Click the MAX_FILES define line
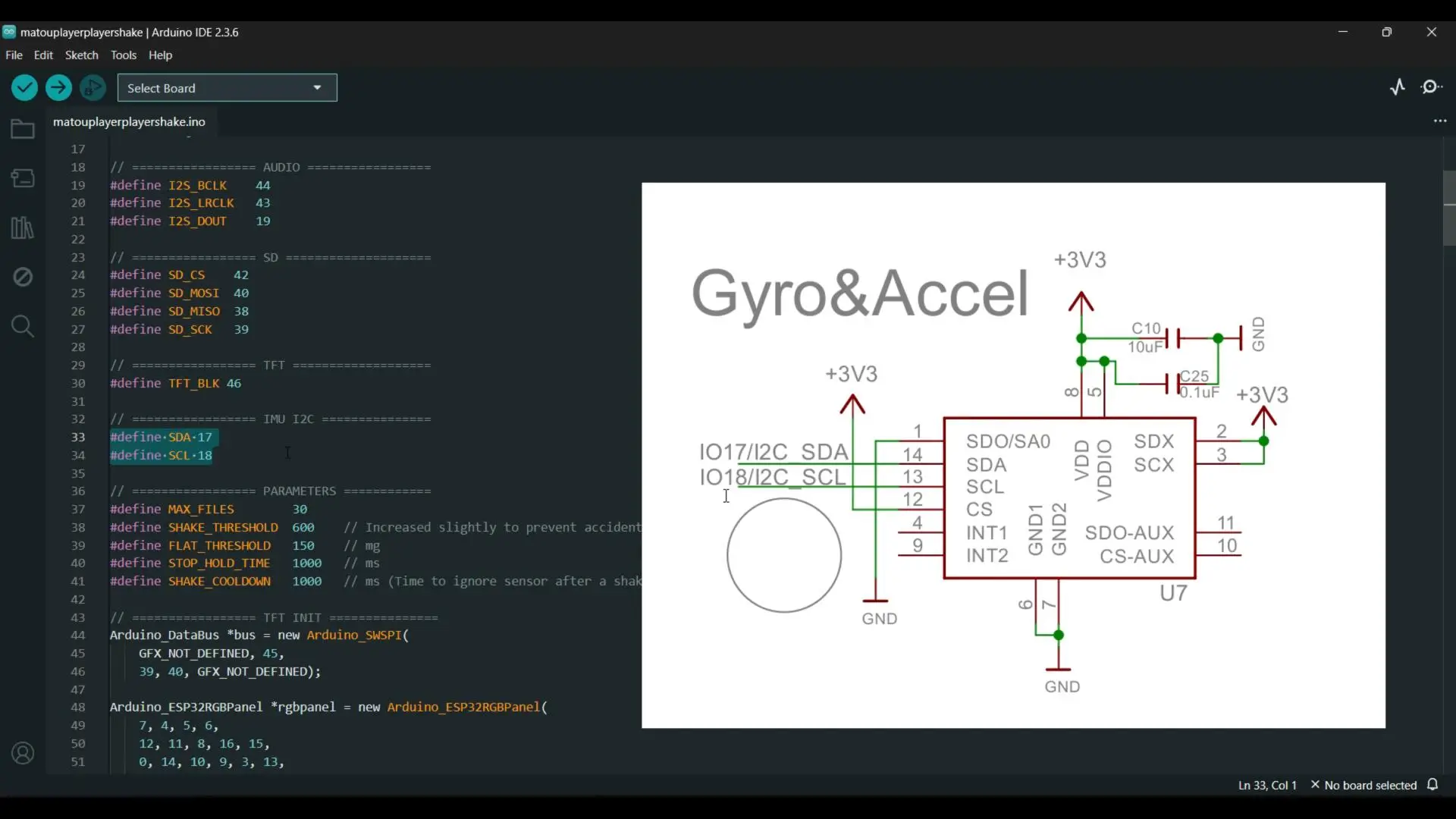The image size is (1456, 819). [209, 510]
